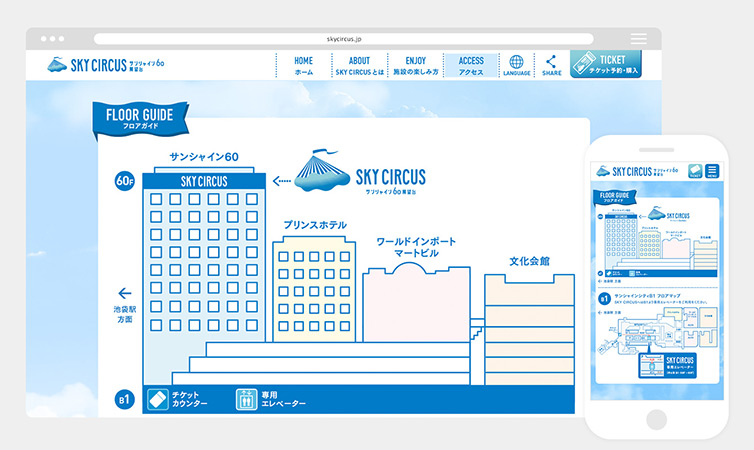The width and height of the screenshot is (754, 450).
Task: Click the phone's FLOOR GUIDE banner
Action: [615, 197]
